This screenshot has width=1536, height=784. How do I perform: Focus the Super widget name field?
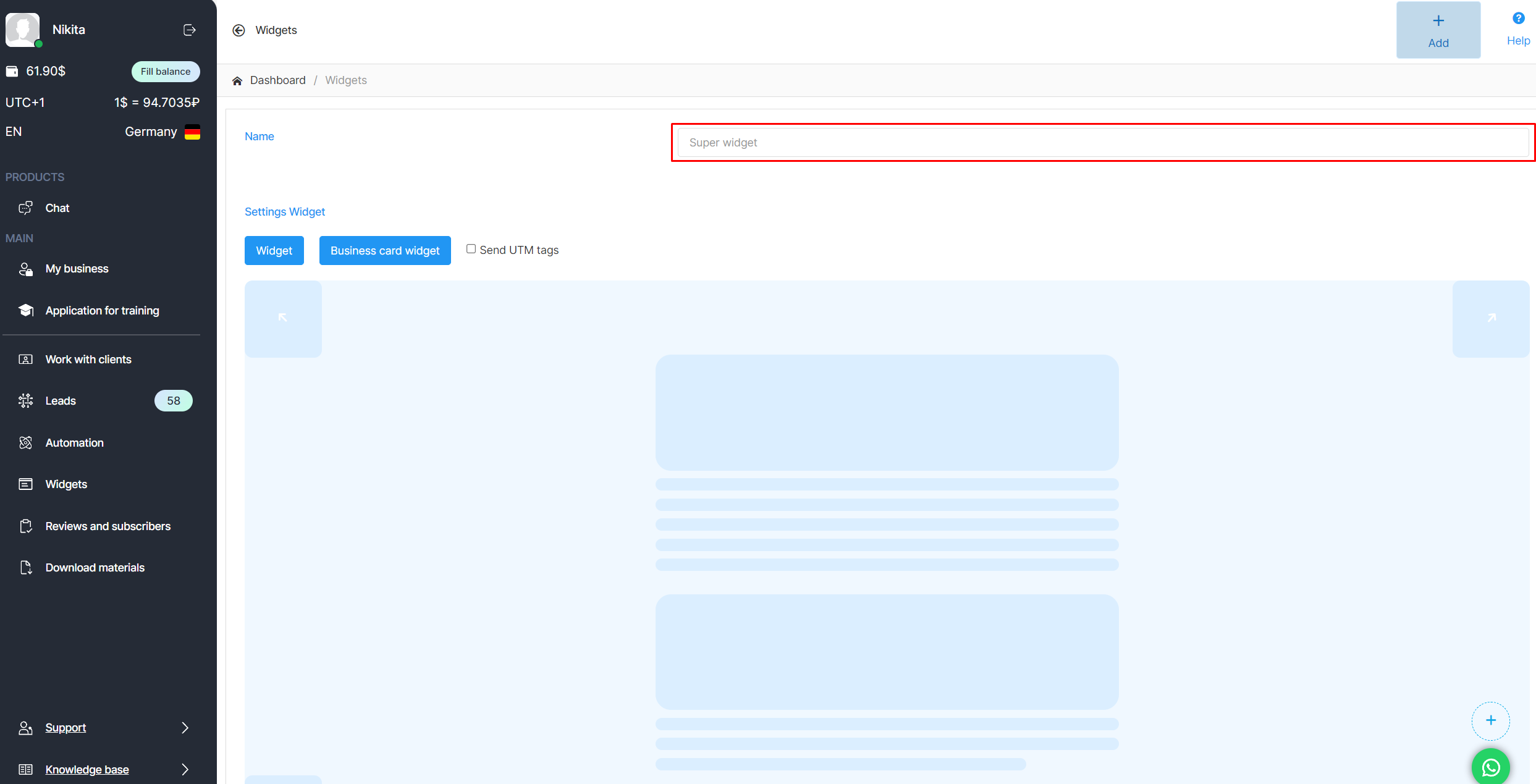[1102, 143]
